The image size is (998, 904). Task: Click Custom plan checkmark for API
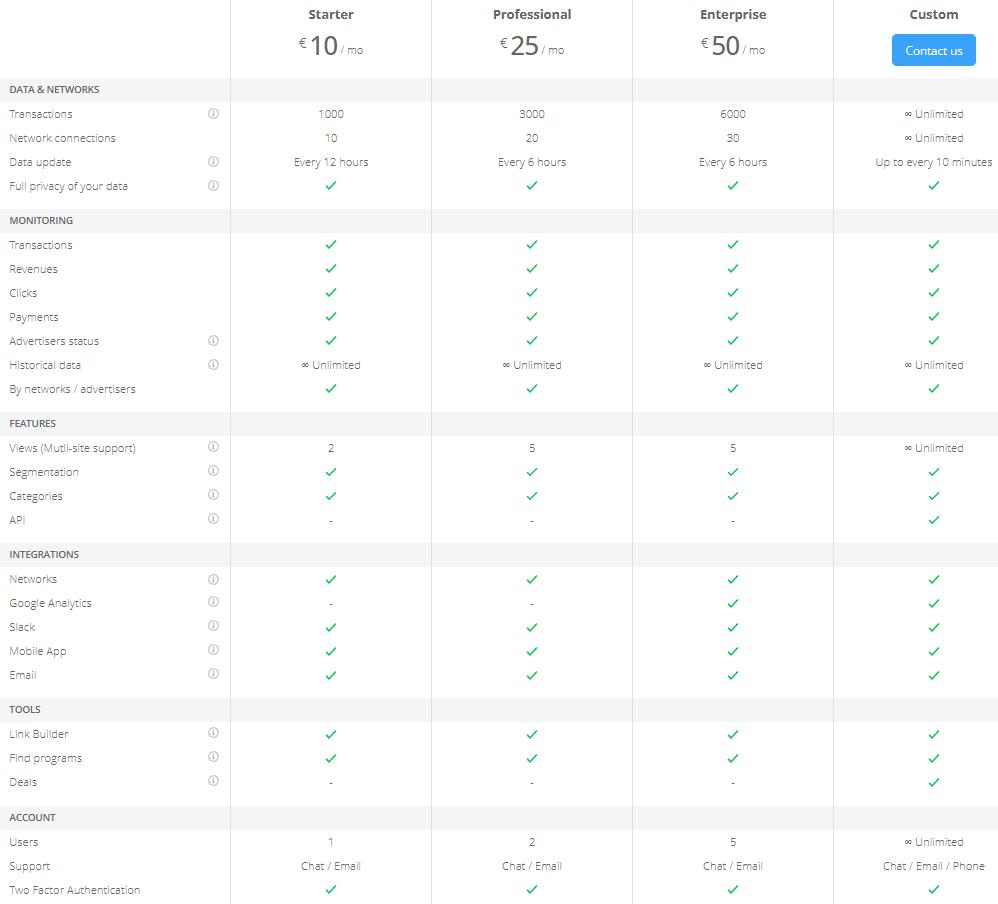[x=934, y=520]
